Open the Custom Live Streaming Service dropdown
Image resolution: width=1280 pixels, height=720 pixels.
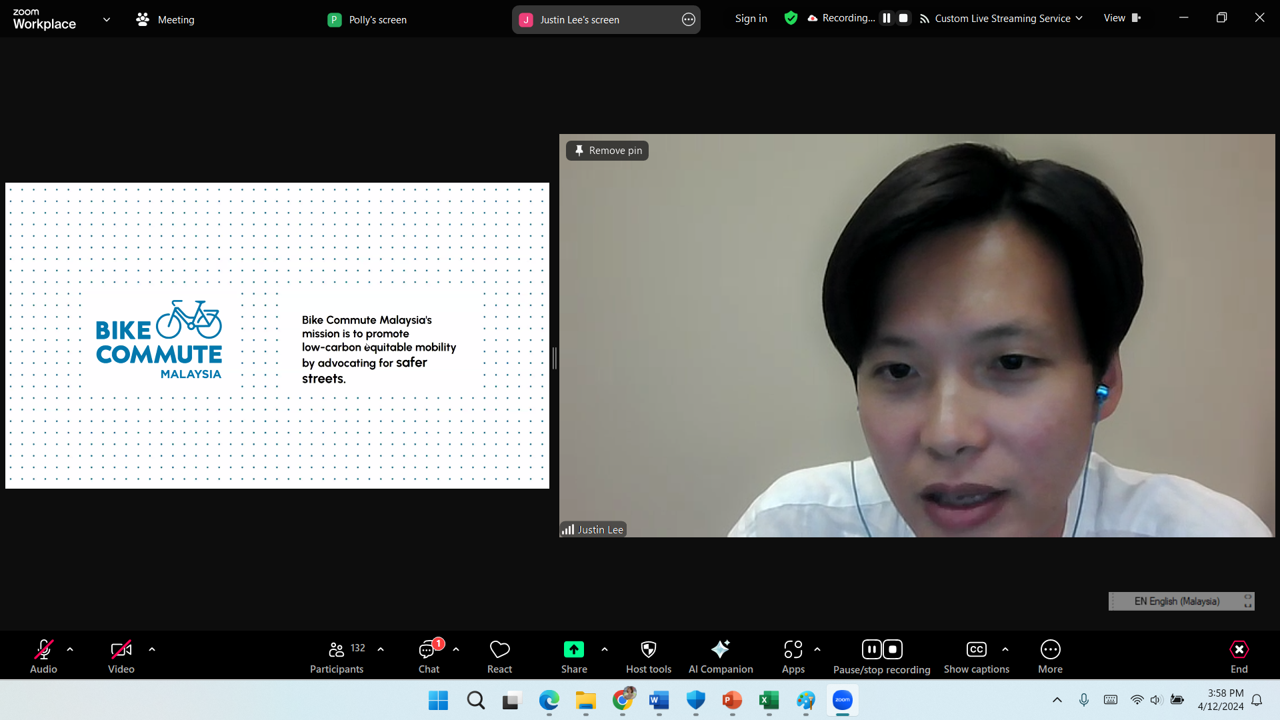(x=1001, y=19)
